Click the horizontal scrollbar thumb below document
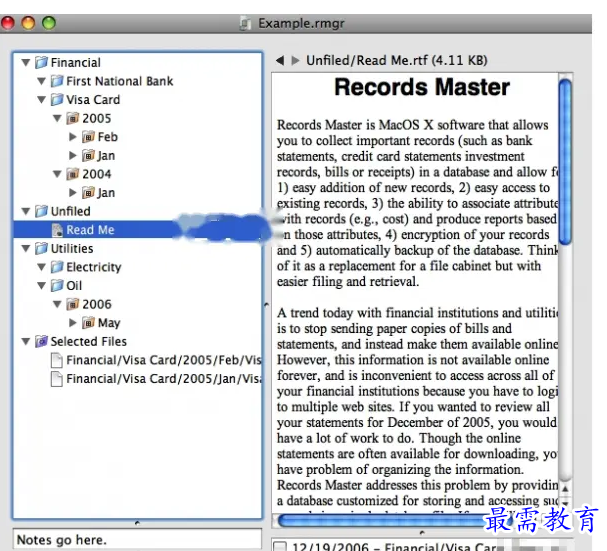Image resolution: width=607 pixels, height=551 pixels. [x=395, y=521]
